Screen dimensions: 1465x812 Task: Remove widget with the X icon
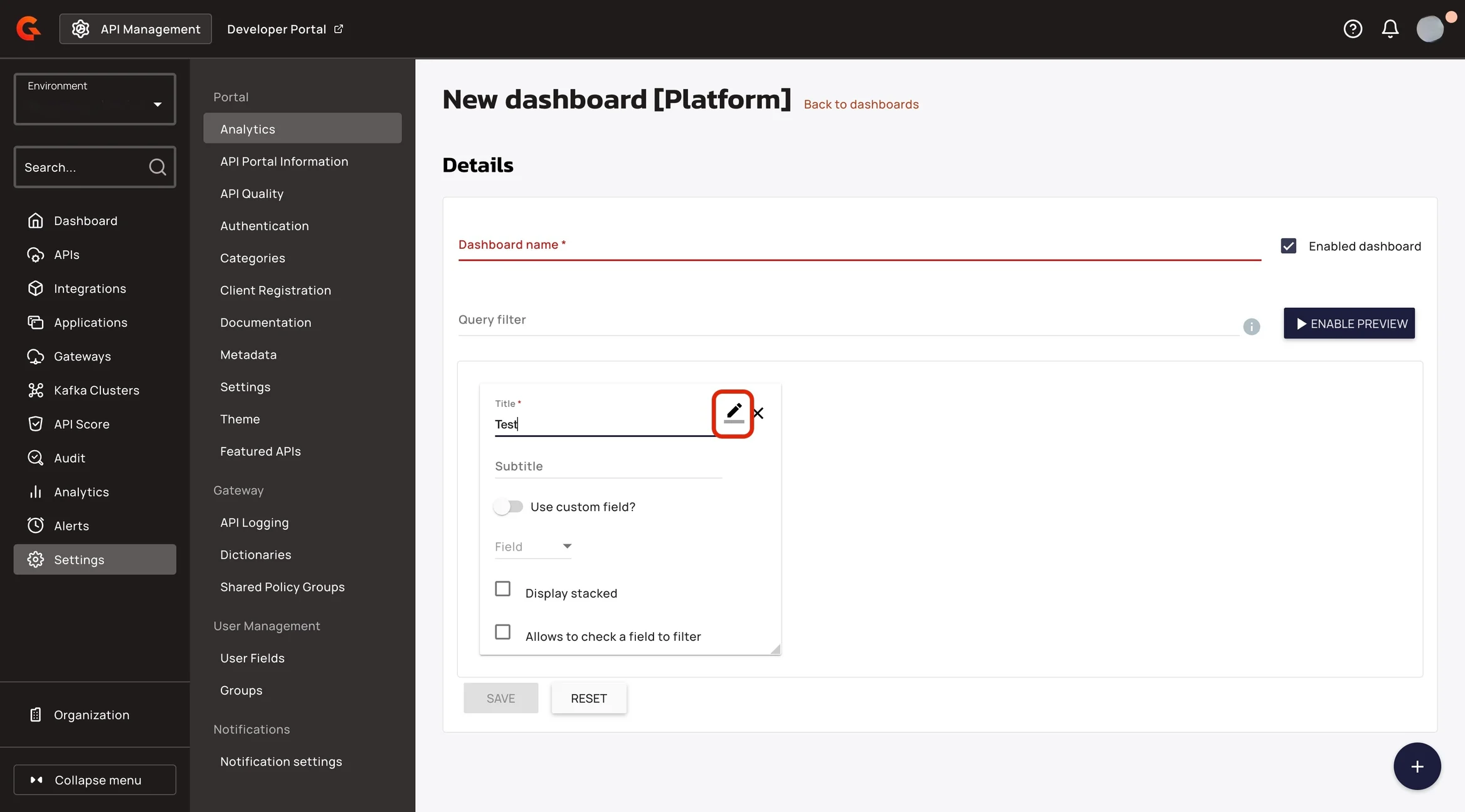758,413
